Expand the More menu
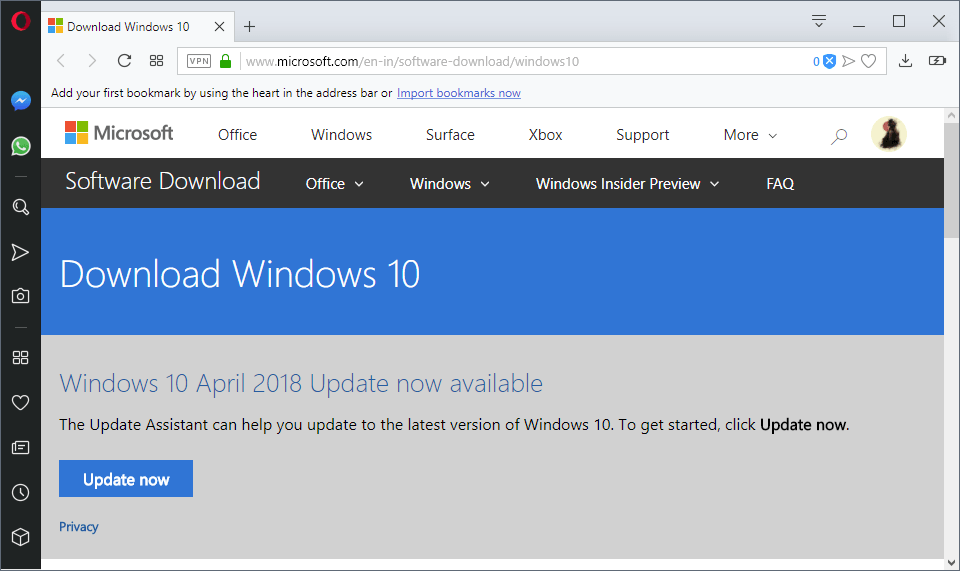The width and height of the screenshot is (960, 571). click(x=750, y=135)
